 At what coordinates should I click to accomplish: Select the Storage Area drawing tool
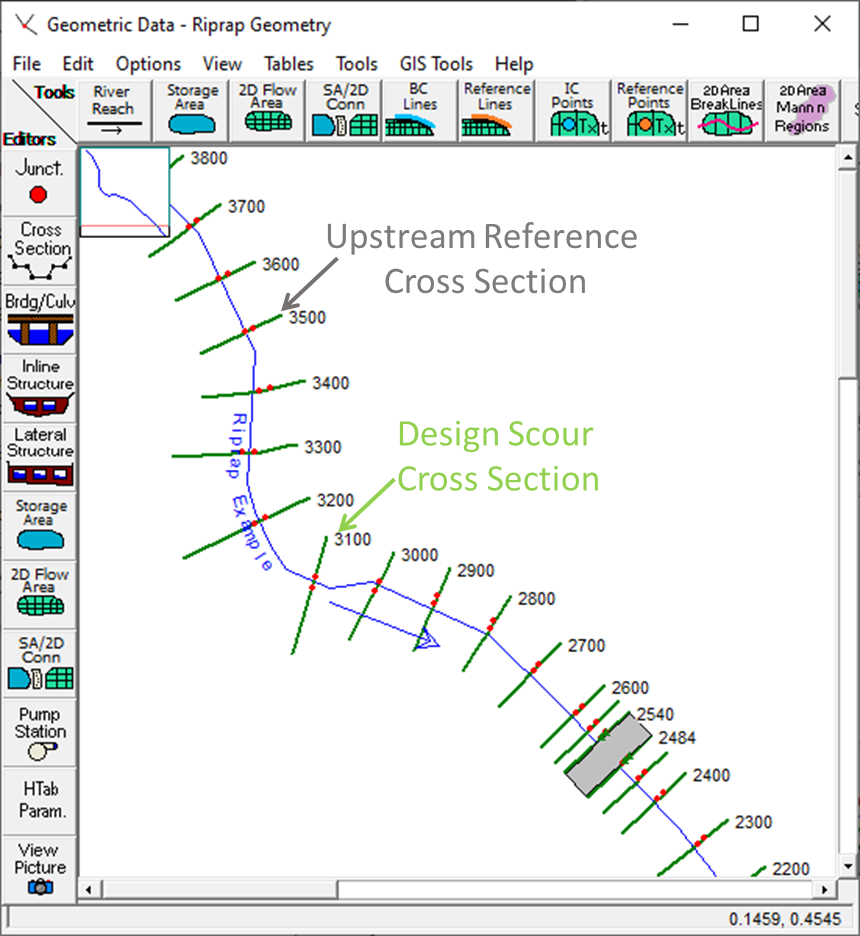pos(191,111)
